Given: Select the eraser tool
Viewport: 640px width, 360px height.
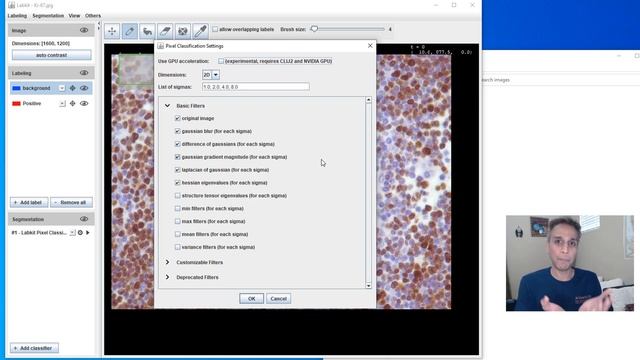Looking at the screenshot, I should coord(165,31).
